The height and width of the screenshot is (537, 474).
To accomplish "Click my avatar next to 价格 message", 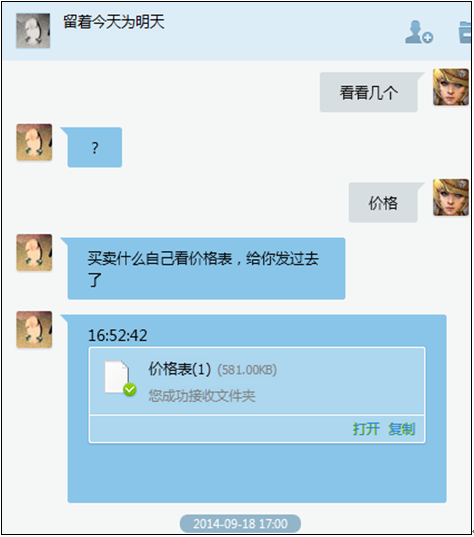I will [x=451, y=197].
